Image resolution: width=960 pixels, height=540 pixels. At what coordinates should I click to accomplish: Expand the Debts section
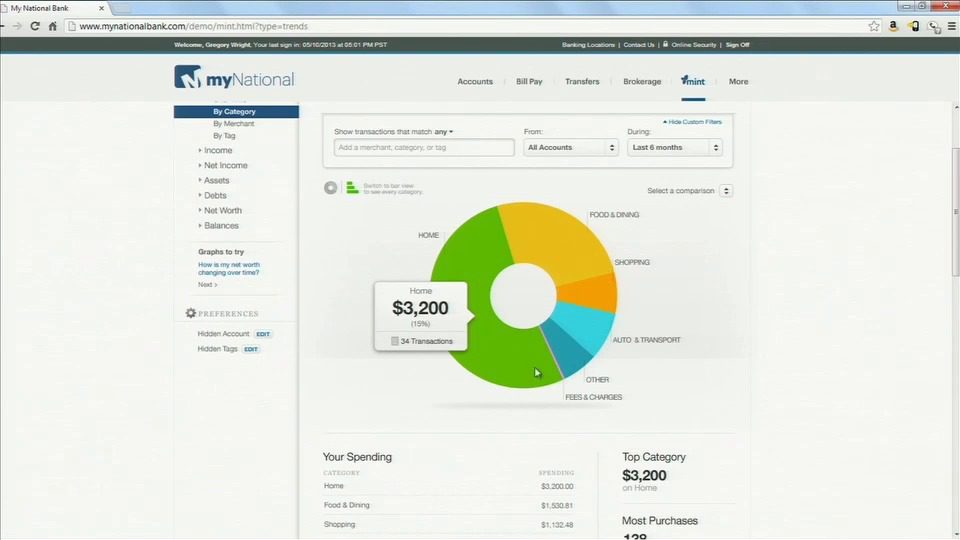tap(215, 195)
